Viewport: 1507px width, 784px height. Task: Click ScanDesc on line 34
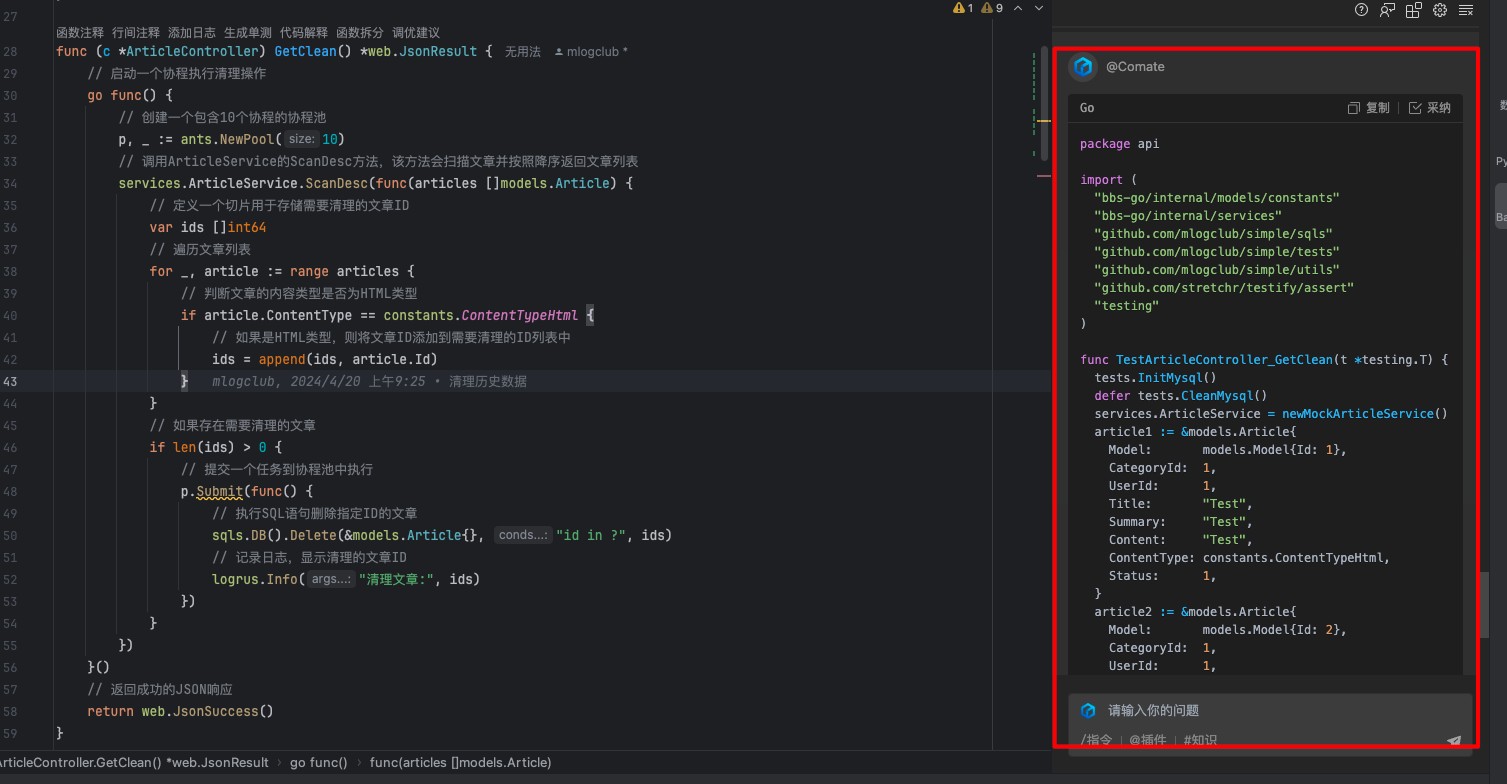[x=338, y=183]
